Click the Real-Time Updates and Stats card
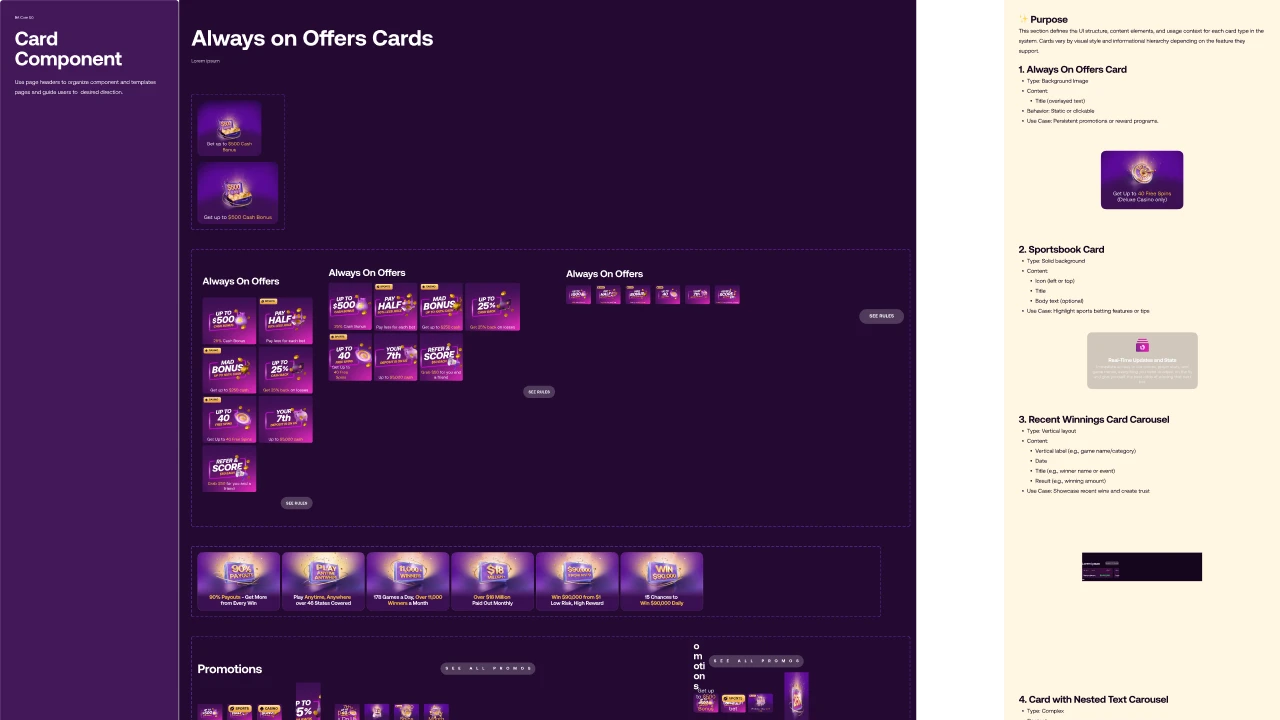Image resolution: width=1280 pixels, height=720 pixels. click(x=1142, y=361)
